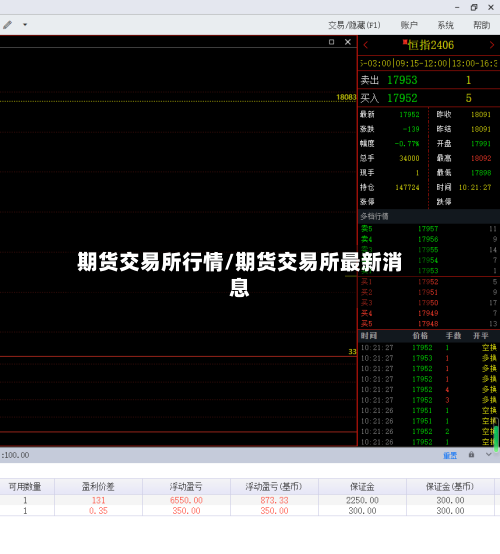
Task: Select the pencil drawing tool icon
Action: pos(7,25)
